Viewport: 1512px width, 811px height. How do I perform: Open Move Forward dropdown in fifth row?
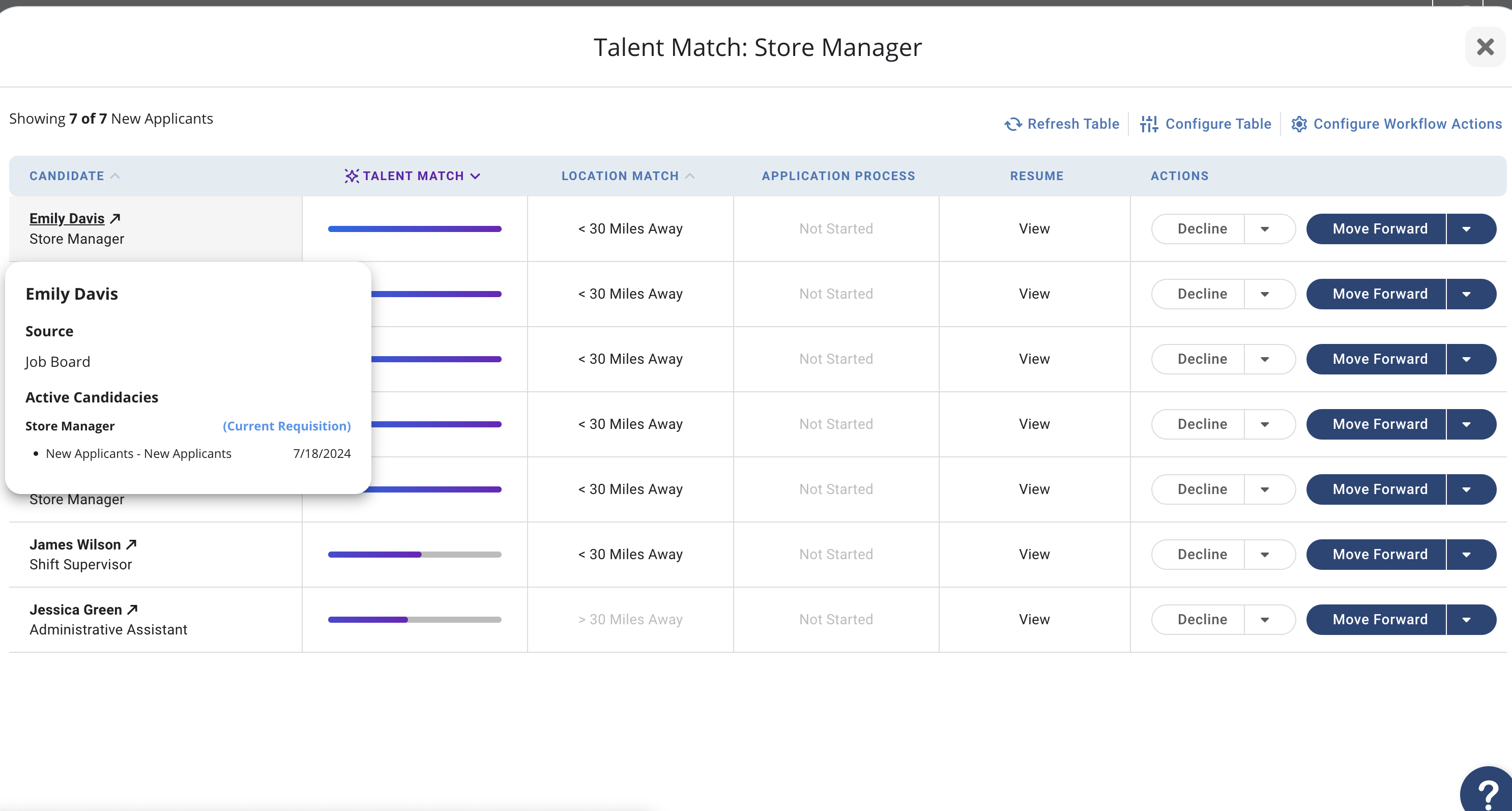[1467, 489]
